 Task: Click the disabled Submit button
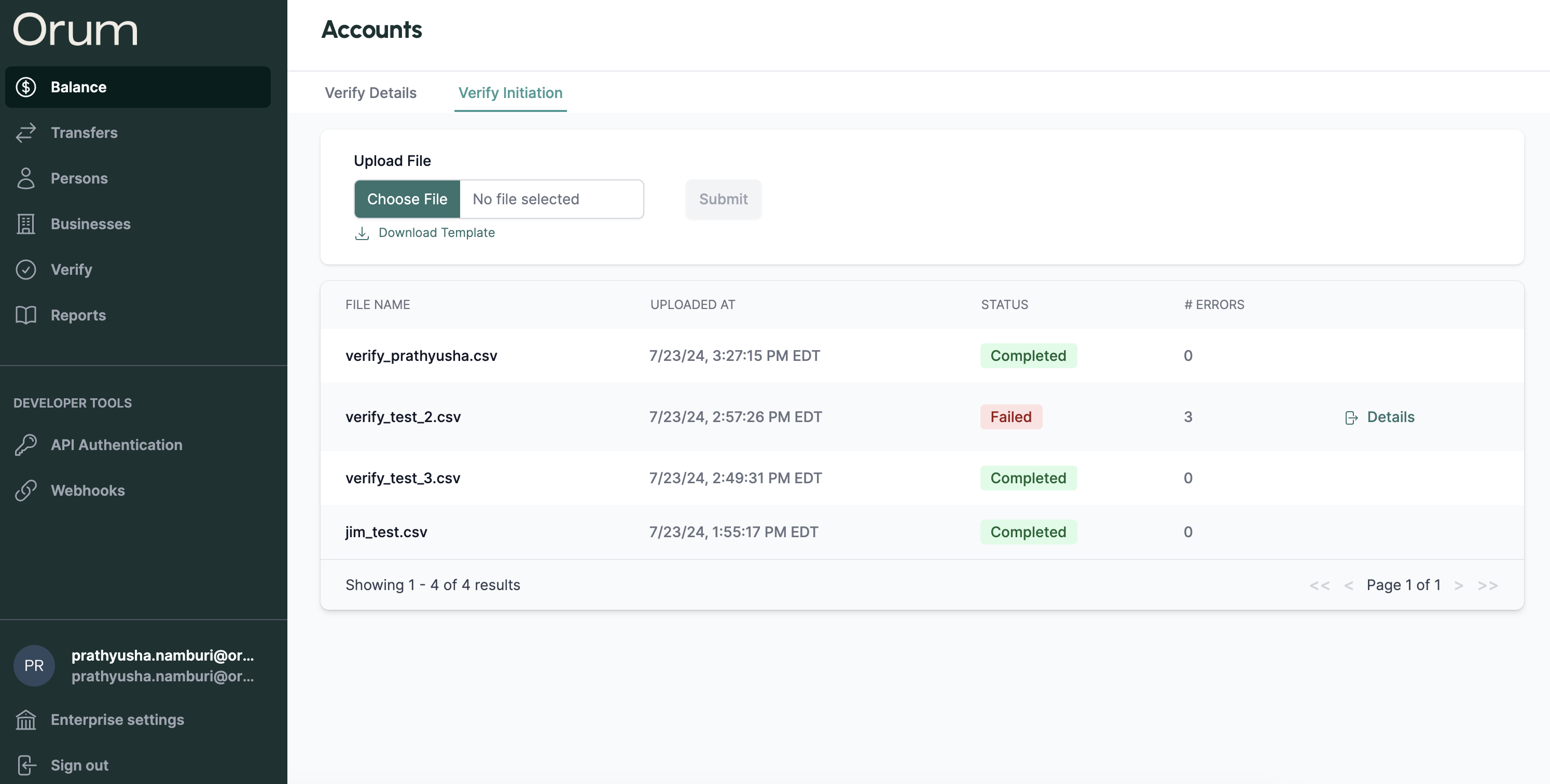[723, 199]
